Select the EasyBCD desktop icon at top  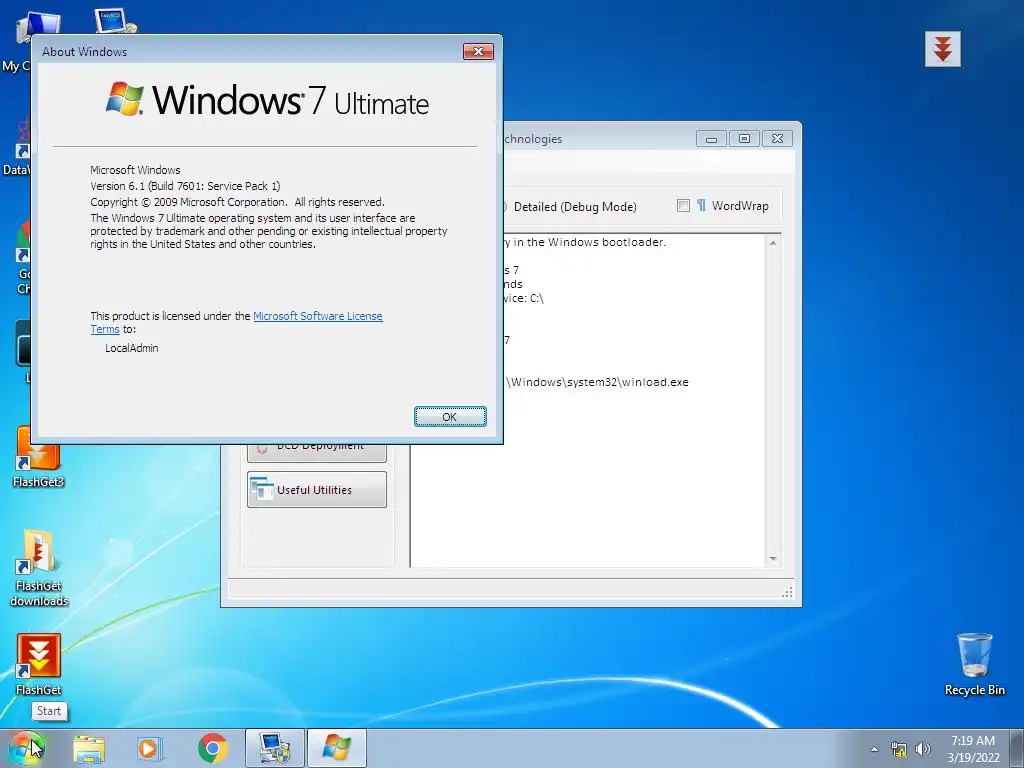(x=115, y=21)
